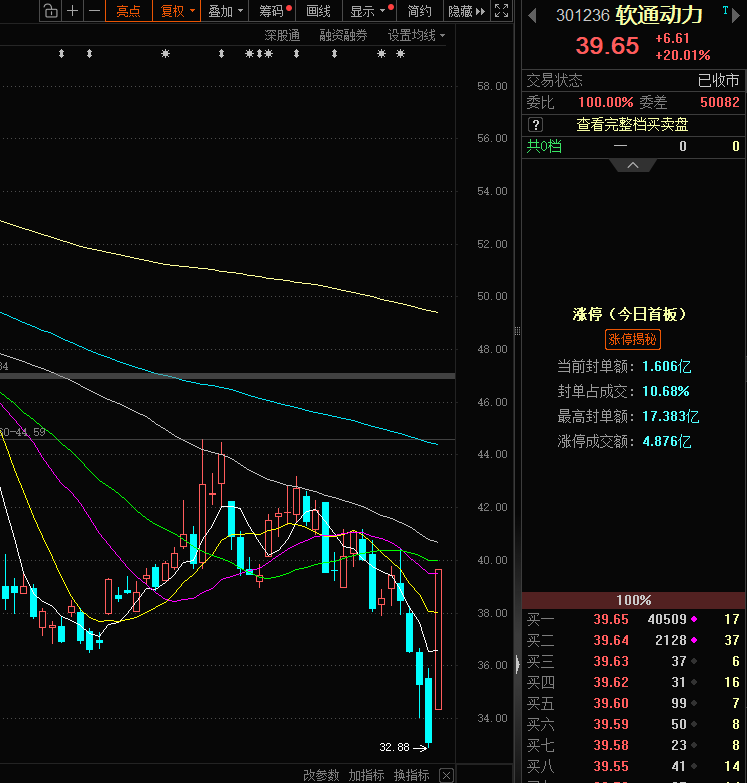Click the 涨停成交额 value 4.876亿
The width and height of the screenshot is (747, 783).
(667, 441)
